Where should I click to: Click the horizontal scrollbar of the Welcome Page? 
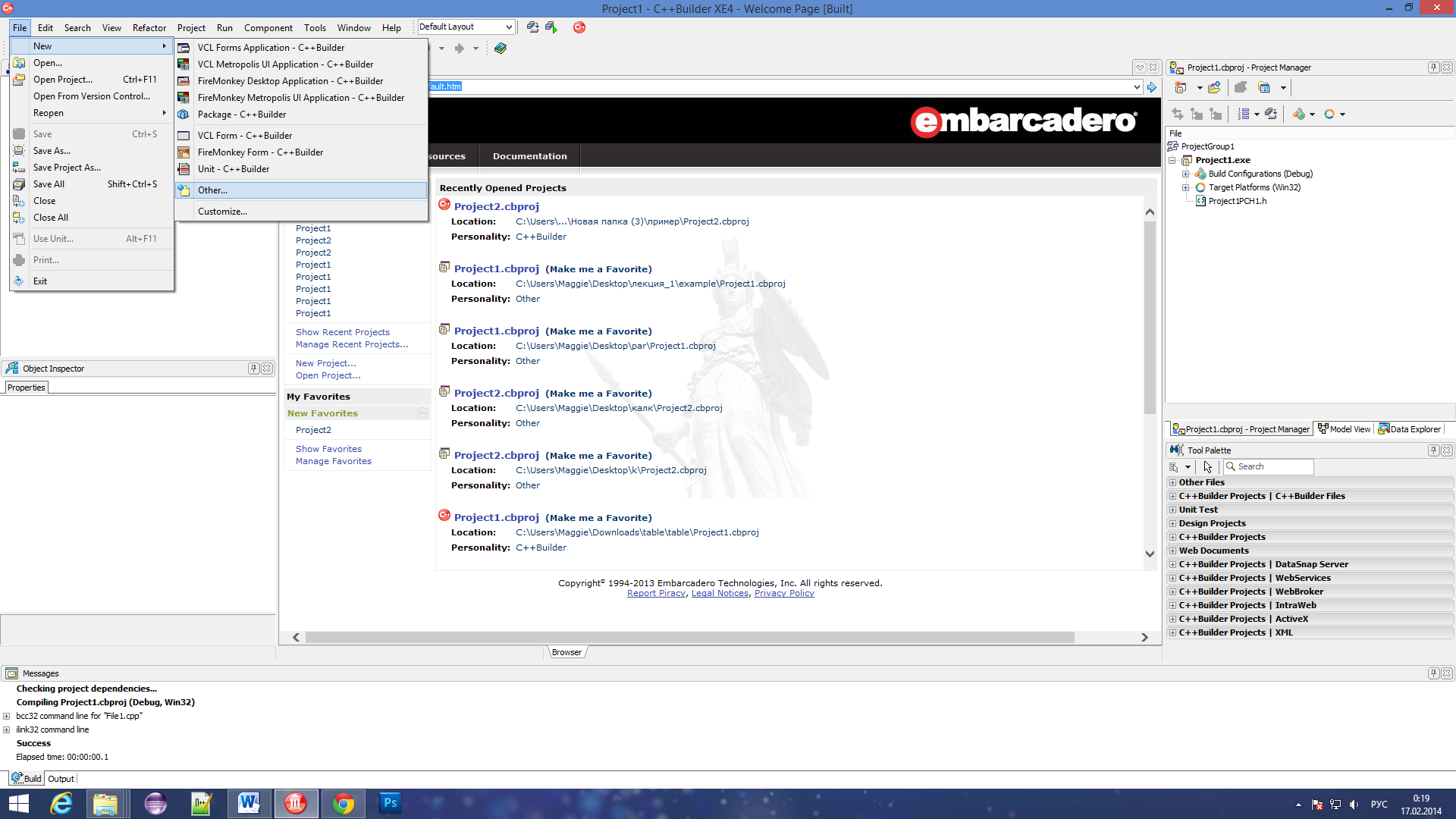689,638
